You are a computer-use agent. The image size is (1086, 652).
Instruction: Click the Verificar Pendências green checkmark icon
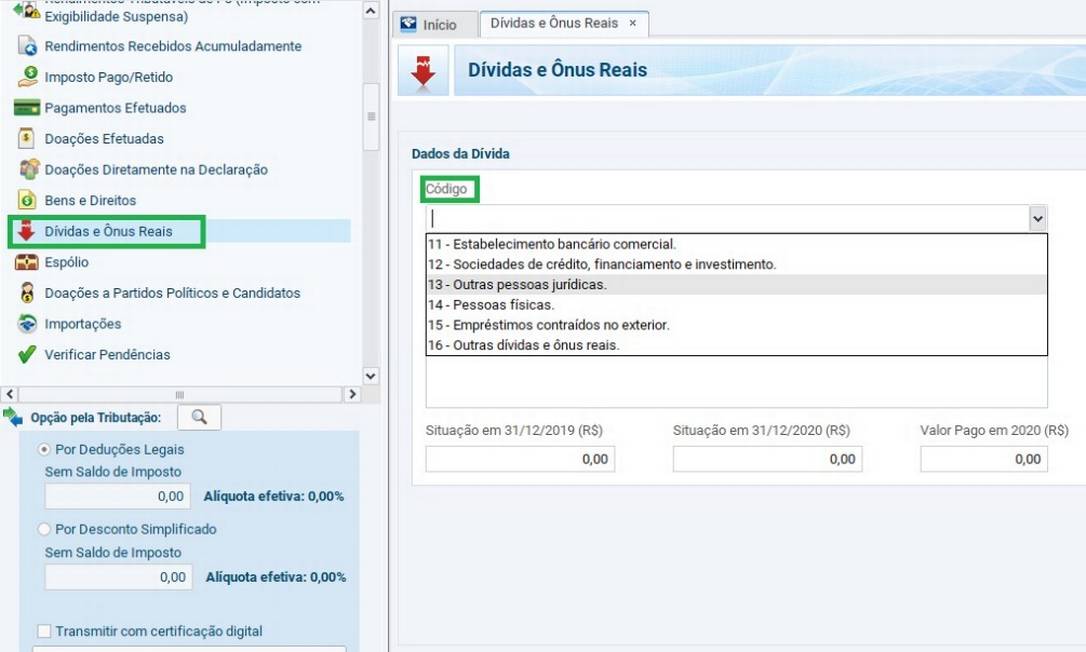27,355
